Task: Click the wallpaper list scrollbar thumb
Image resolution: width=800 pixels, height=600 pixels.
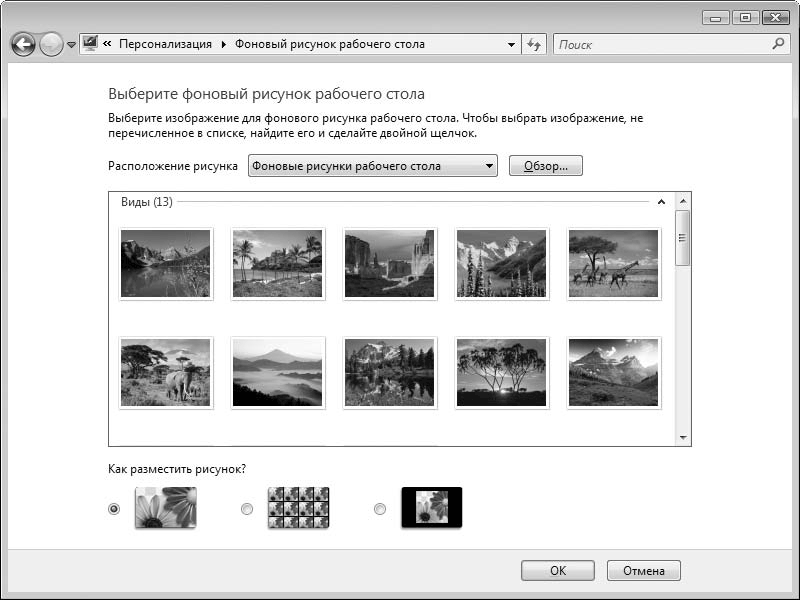Action: 683,238
